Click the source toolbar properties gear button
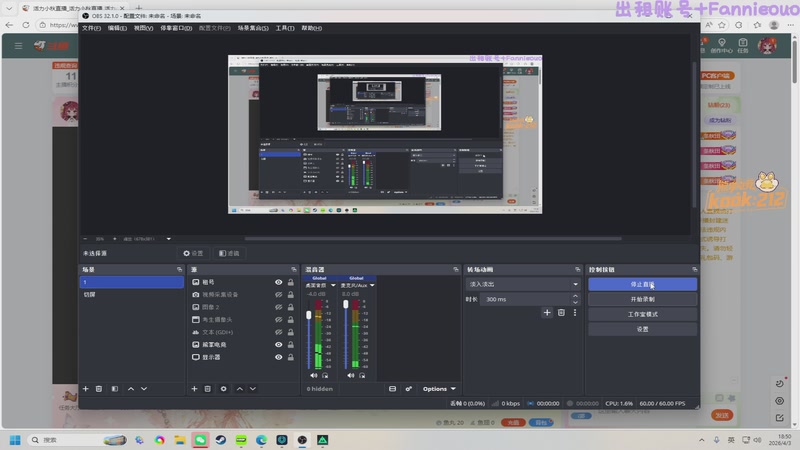The height and width of the screenshot is (450, 800). tap(193, 253)
